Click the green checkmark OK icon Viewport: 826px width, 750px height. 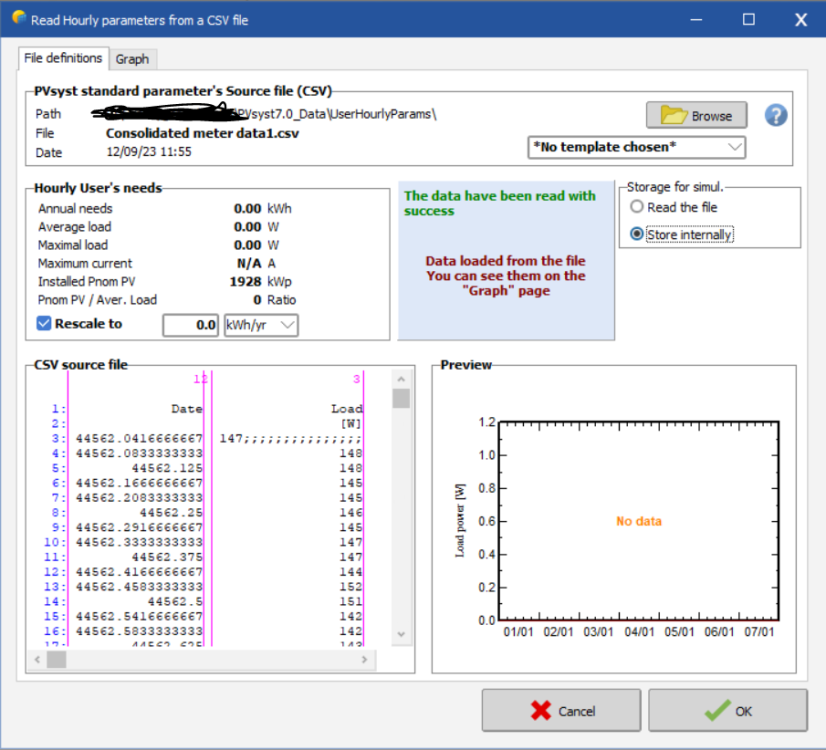click(716, 711)
